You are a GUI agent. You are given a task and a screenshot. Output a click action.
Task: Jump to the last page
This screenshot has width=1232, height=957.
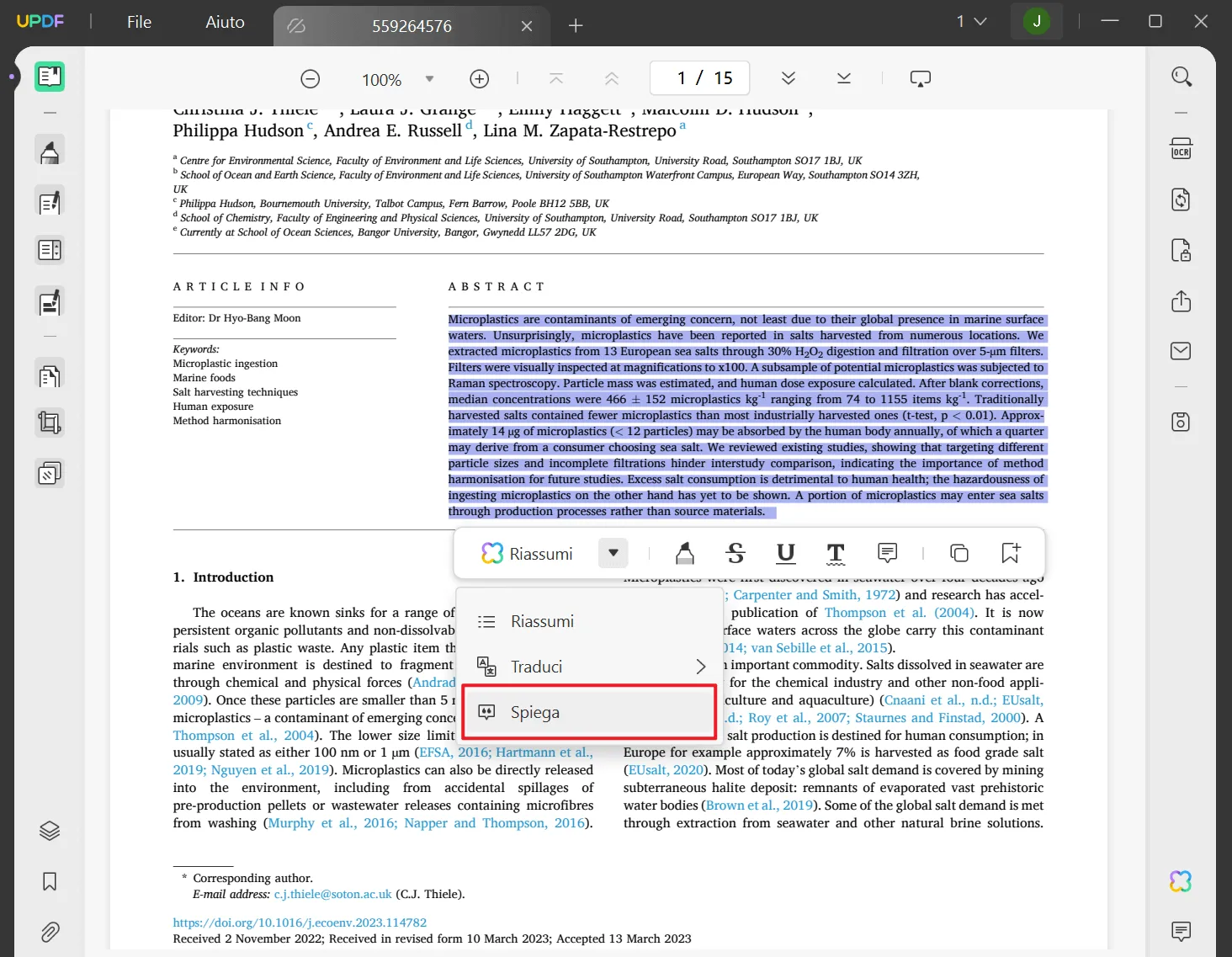pyautogui.click(x=844, y=78)
